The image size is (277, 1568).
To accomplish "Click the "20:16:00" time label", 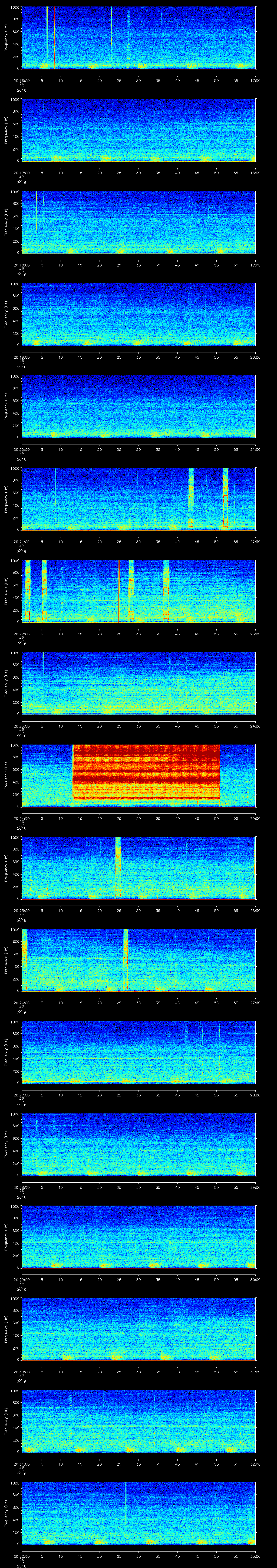I will coord(21,80).
